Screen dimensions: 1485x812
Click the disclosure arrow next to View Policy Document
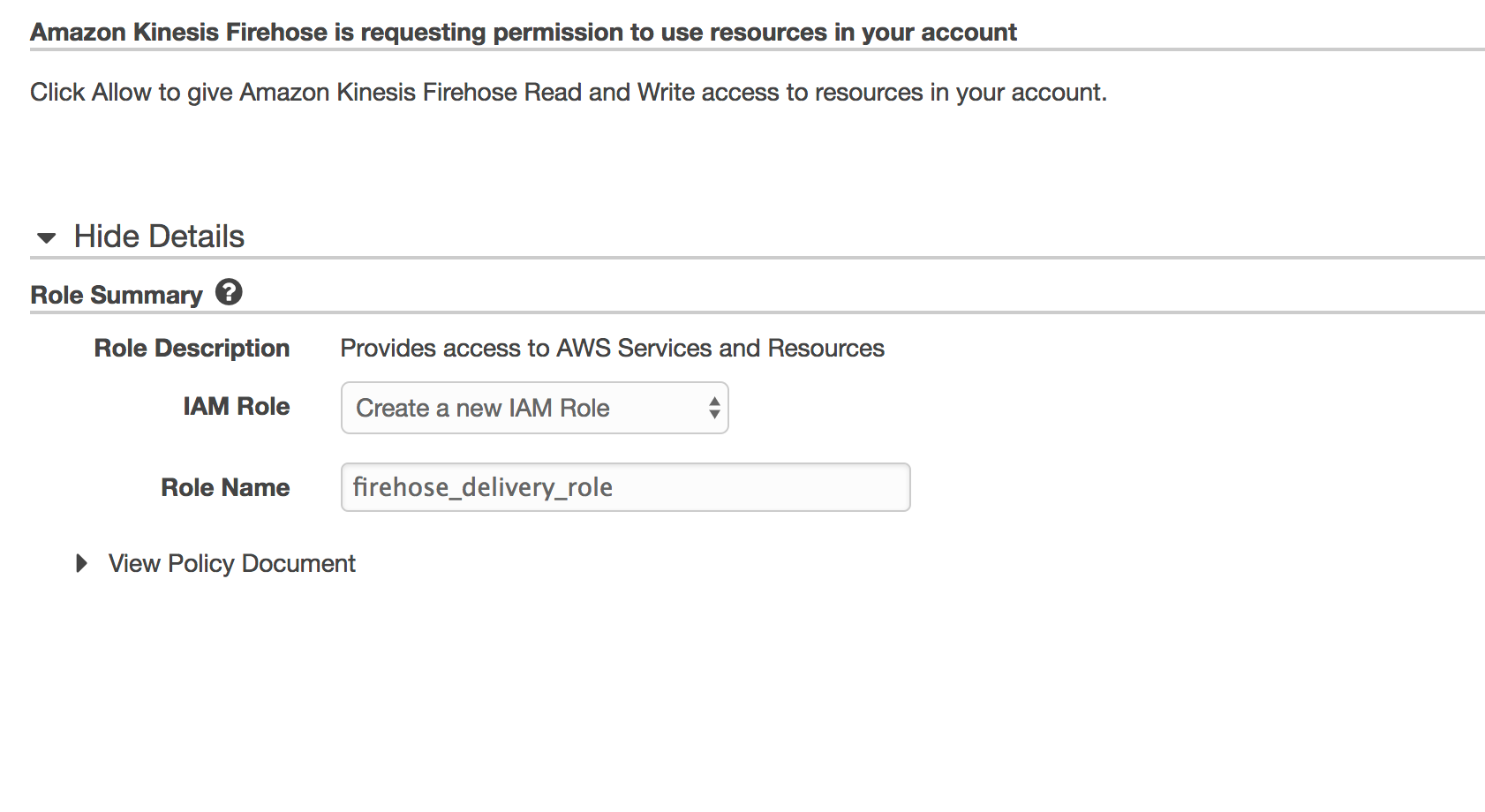click(x=83, y=563)
